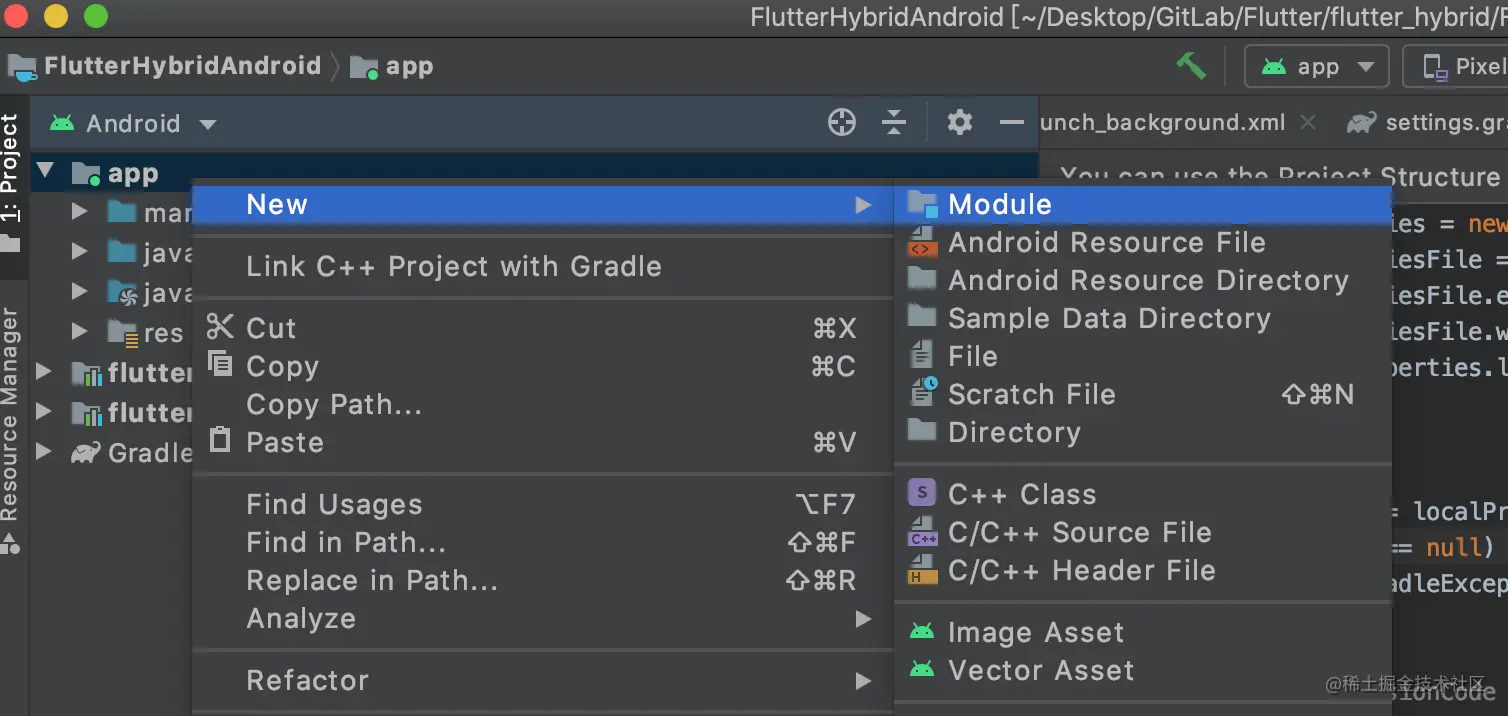Open the Resource Manager side tab
The width and height of the screenshot is (1508, 716).
coord(10,430)
